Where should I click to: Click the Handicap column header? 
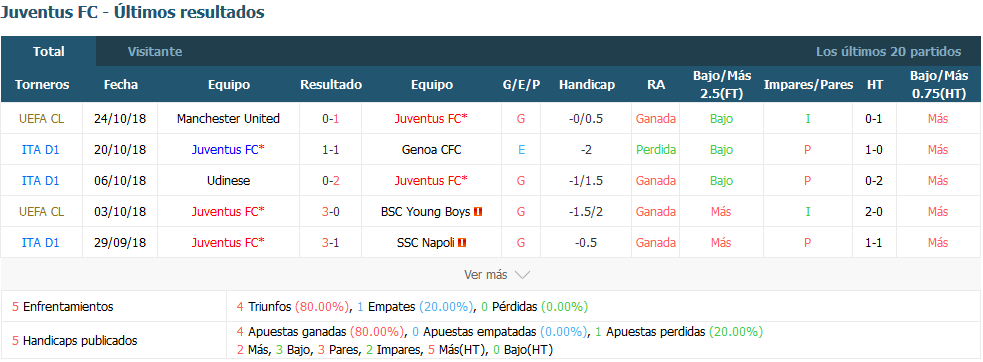(x=587, y=85)
